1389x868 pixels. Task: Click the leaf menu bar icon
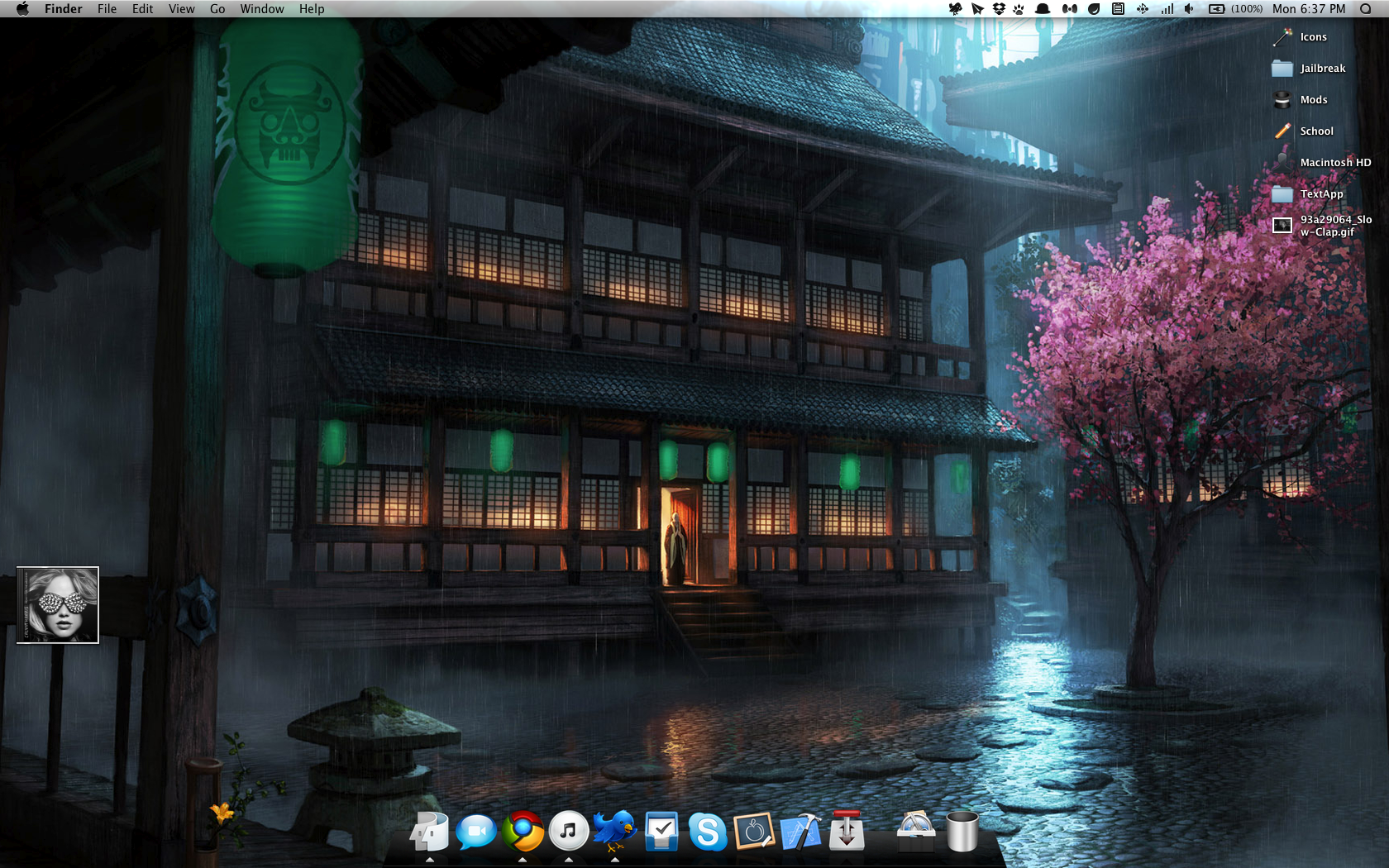pos(1094,9)
